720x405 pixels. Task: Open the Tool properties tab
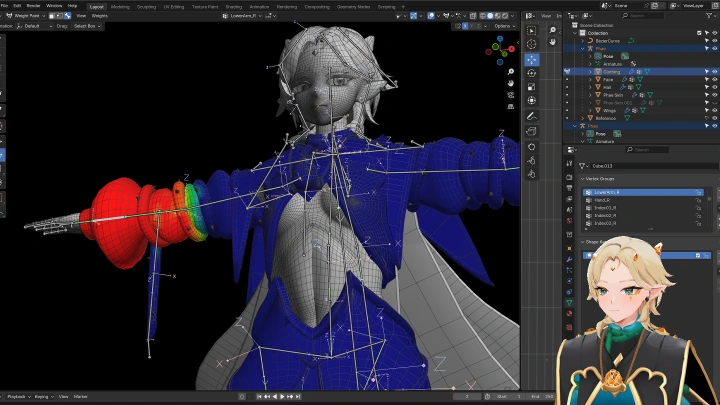pyautogui.click(x=569, y=163)
